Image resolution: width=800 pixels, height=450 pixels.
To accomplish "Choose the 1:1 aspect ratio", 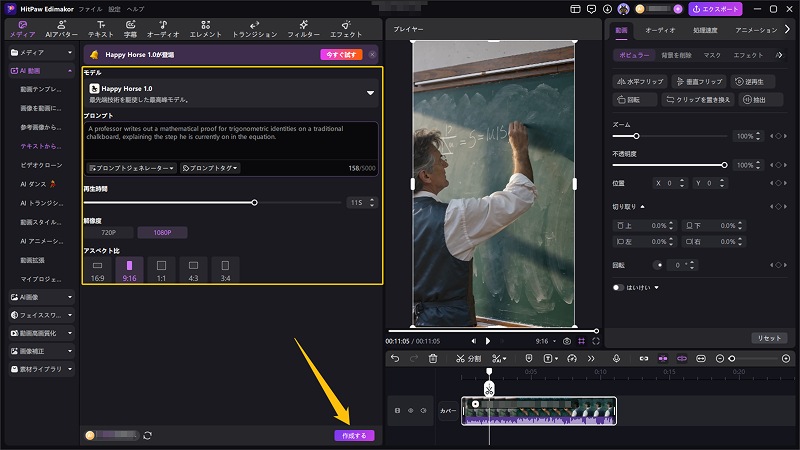I will (x=161, y=270).
